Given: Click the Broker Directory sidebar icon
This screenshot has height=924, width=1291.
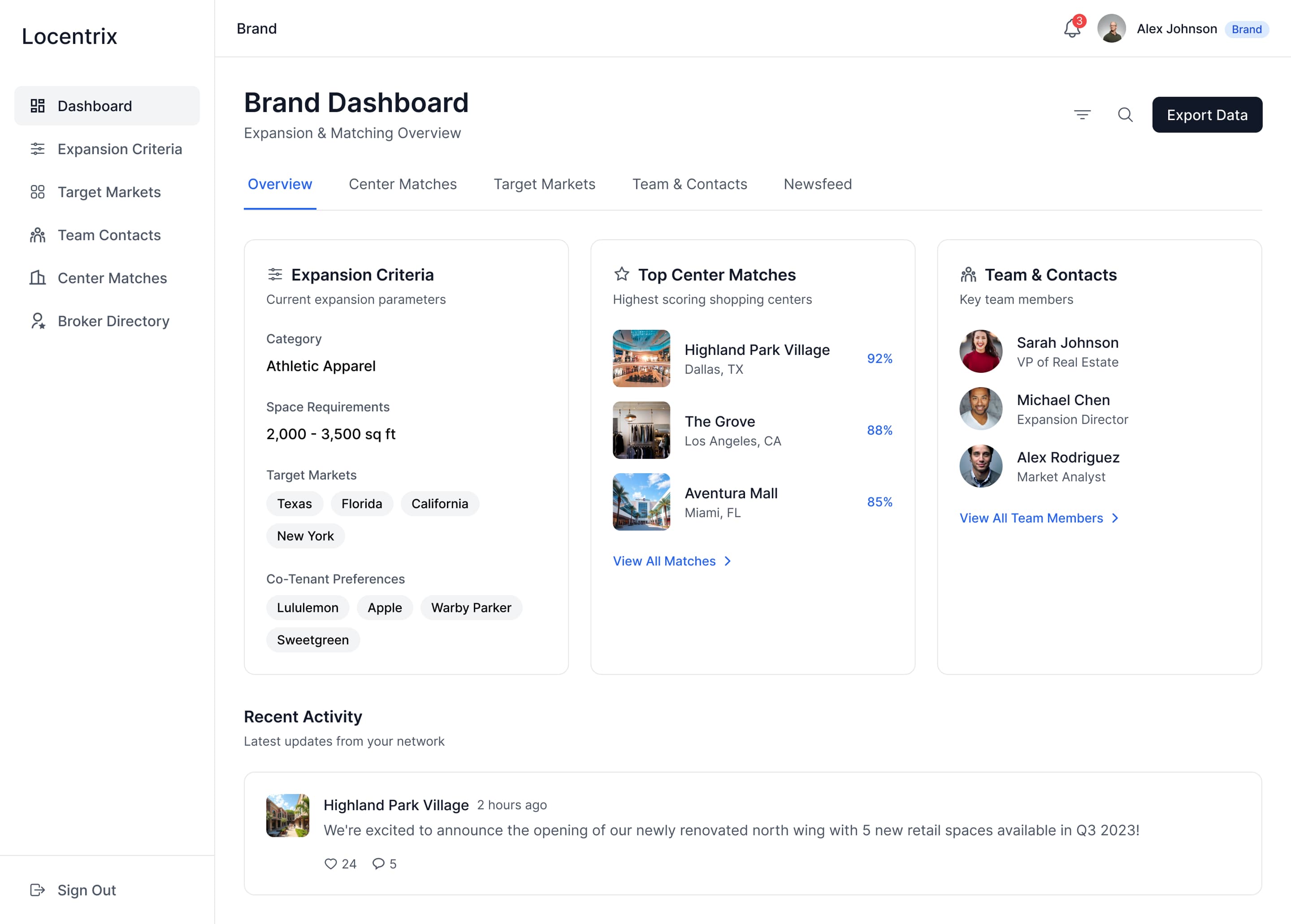Looking at the screenshot, I should [x=38, y=321].
